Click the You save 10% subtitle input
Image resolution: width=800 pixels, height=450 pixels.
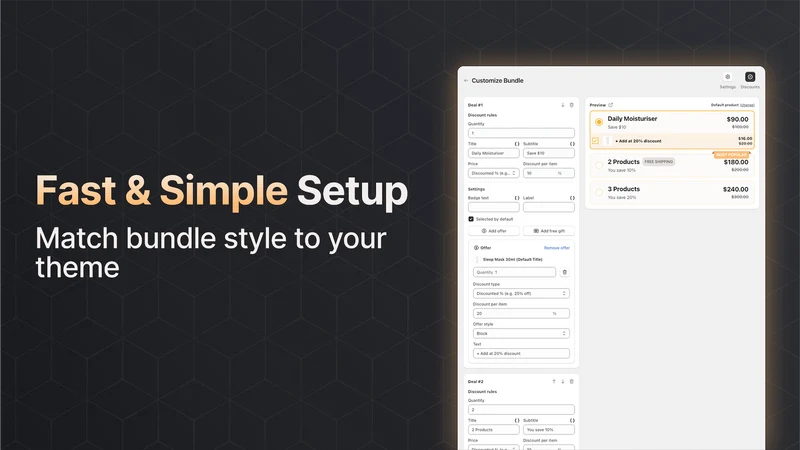tap(549, 430)
